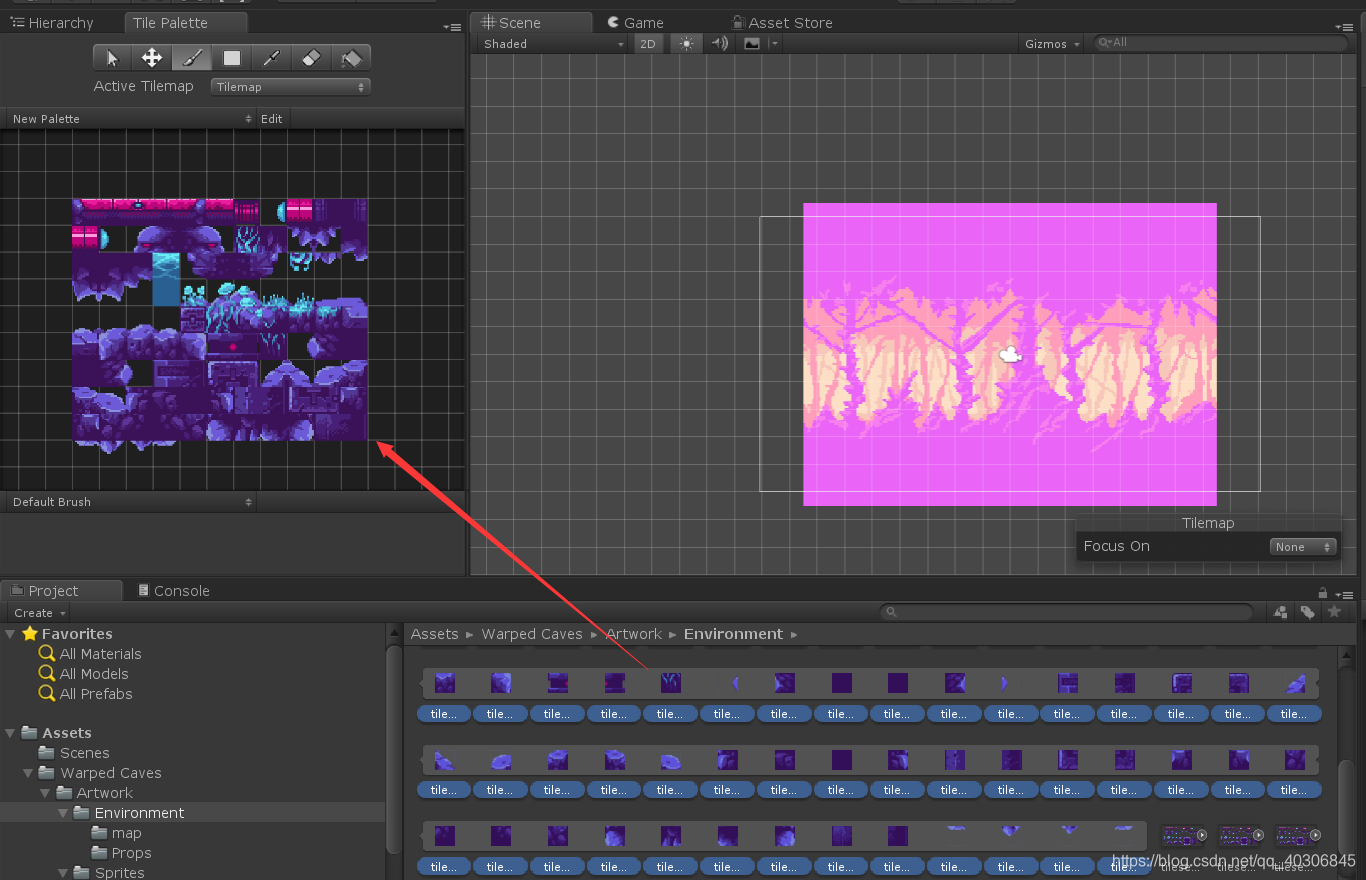Viewport: 1366px width, 880px height.
Task: Toggle scene effects image button
Action: (x=751, y=44)
